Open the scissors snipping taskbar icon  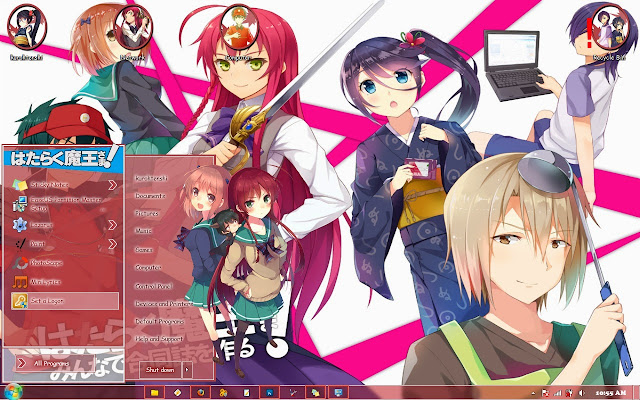(x=293, y=393)
